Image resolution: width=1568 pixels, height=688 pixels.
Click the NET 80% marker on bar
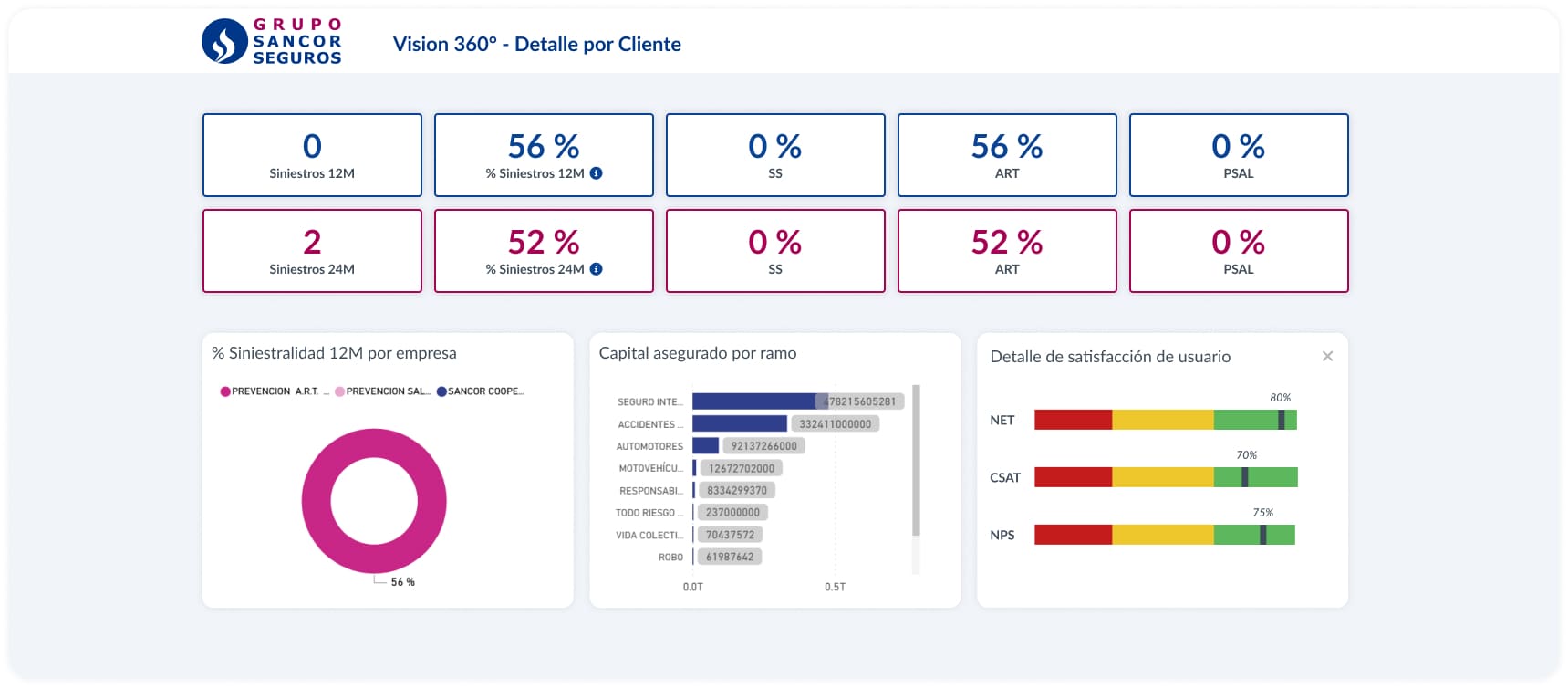click(1281, 420)
